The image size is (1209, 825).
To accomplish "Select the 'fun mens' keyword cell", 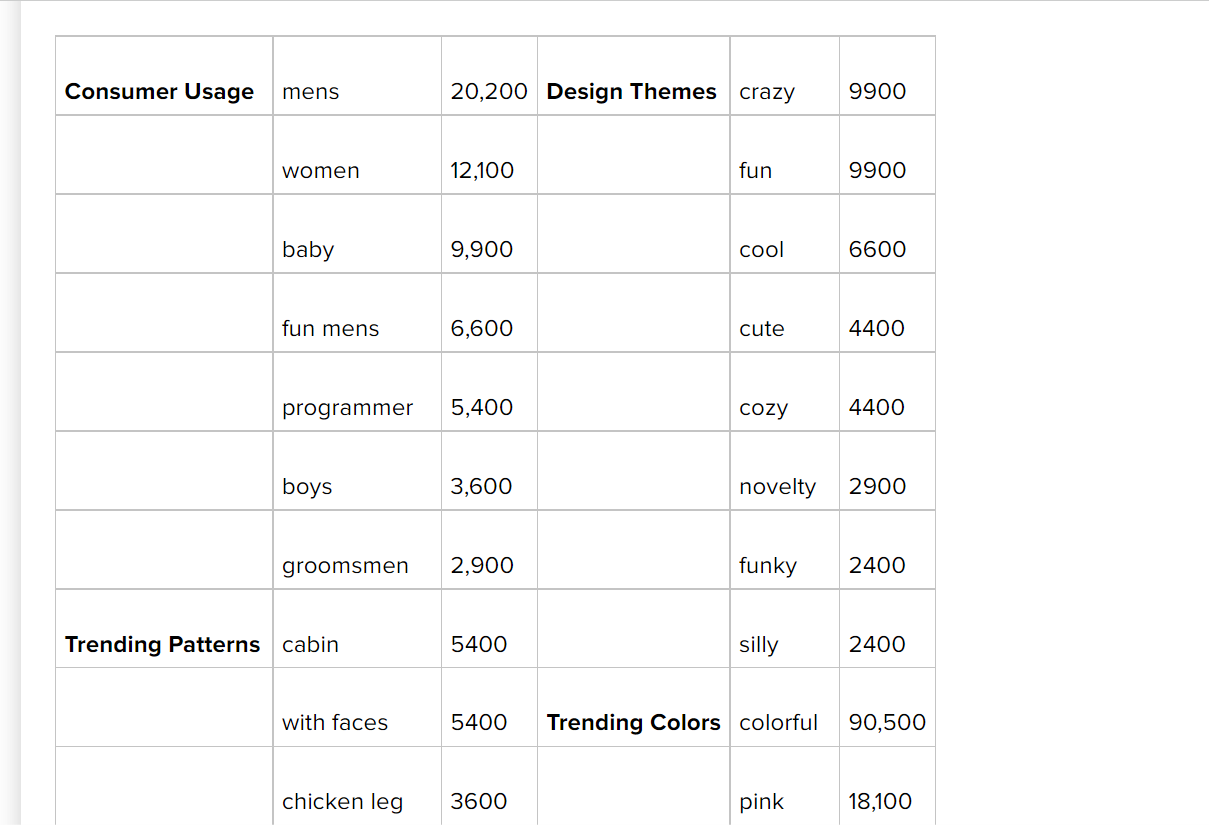I will tap(357, 313).
